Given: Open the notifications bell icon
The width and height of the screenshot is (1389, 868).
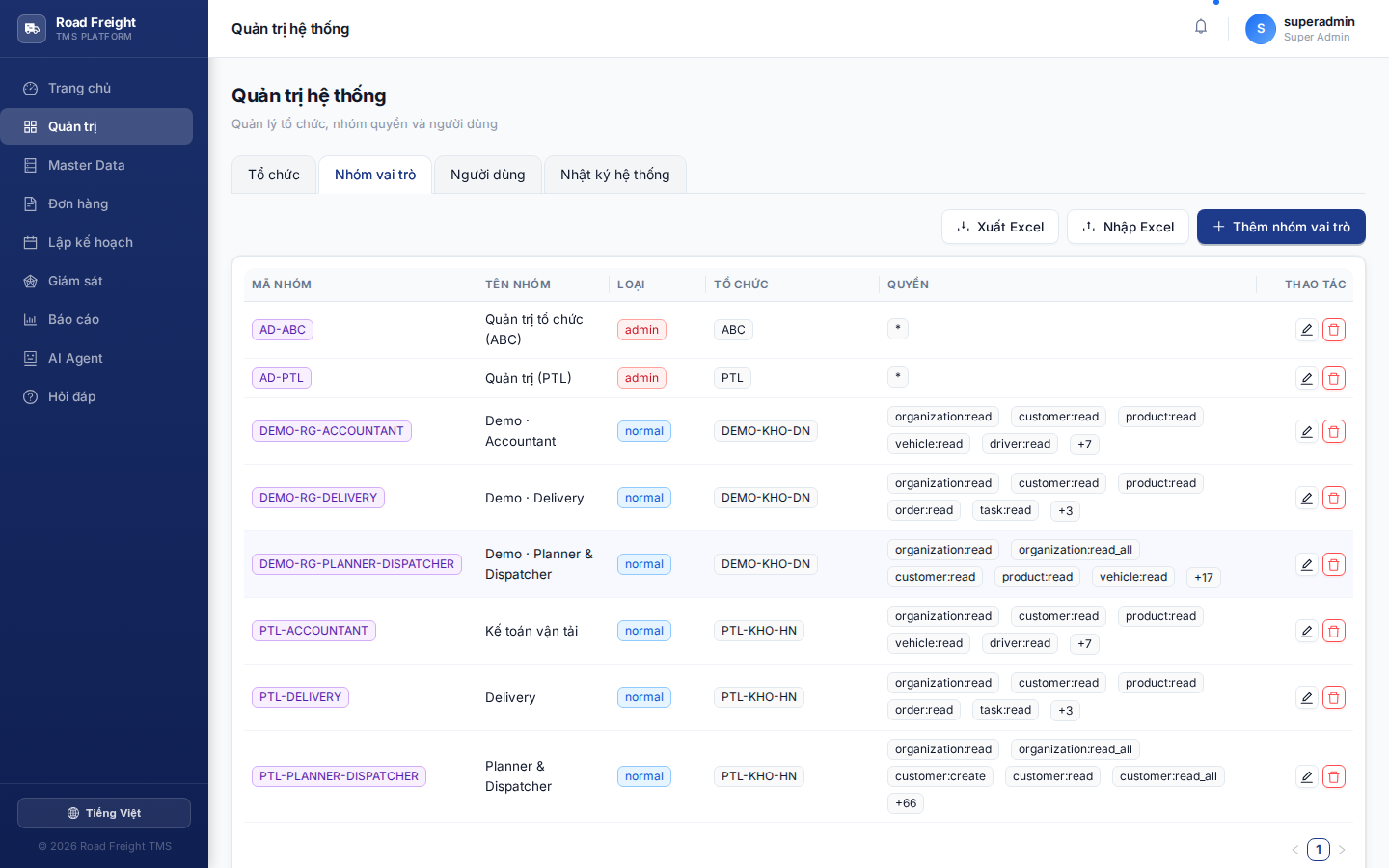Looking at the screenshot, I should click(x=1201, y=27).
